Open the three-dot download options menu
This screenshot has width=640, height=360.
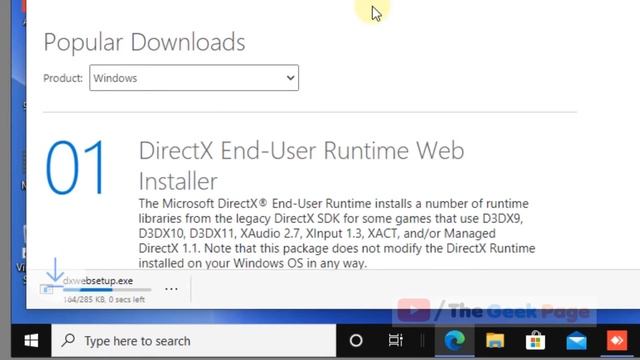coord(171,289)
